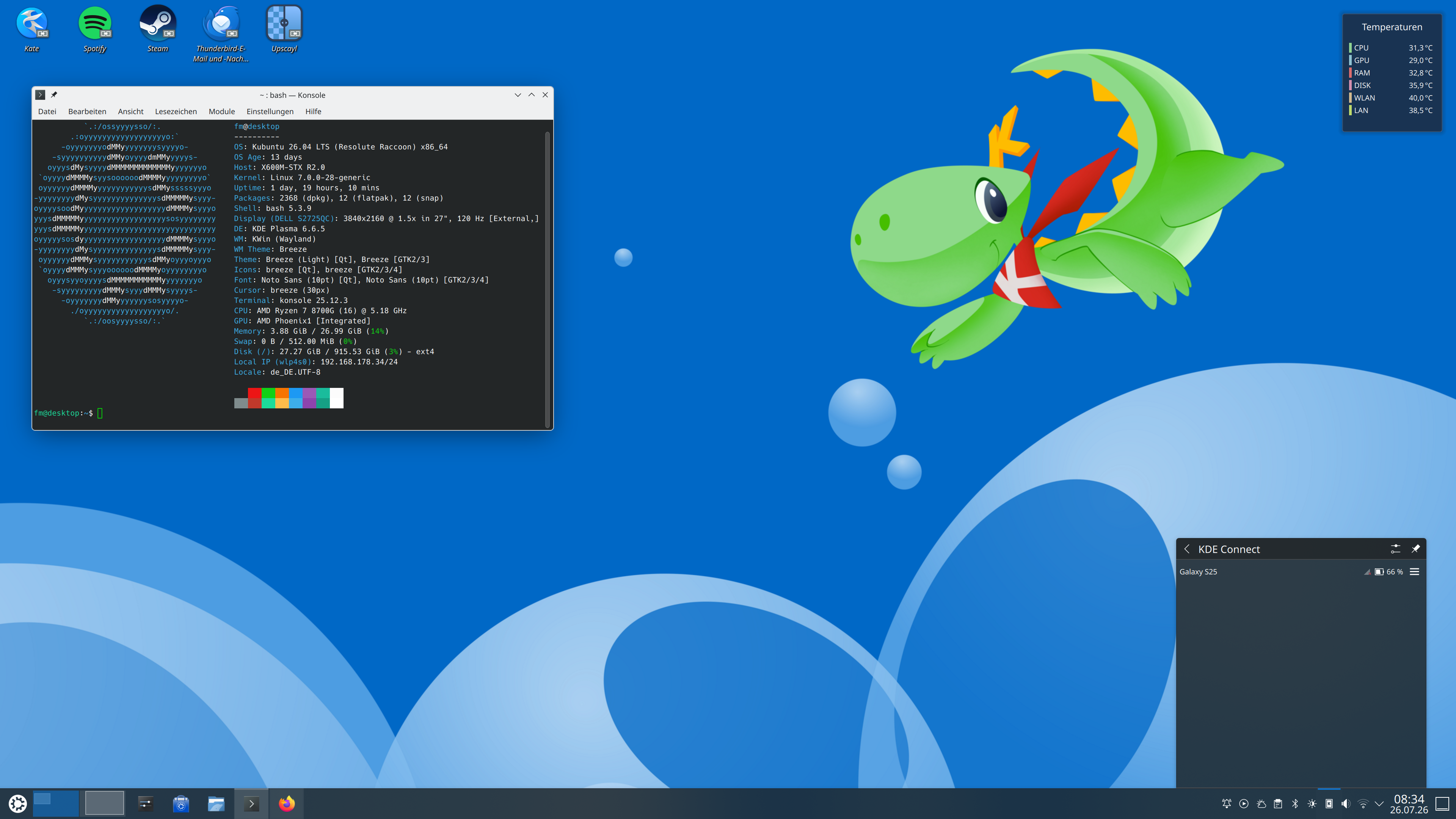Launch Firefox from the taskbar
The width and height of the screenshot is (1456, 819).
287,803
